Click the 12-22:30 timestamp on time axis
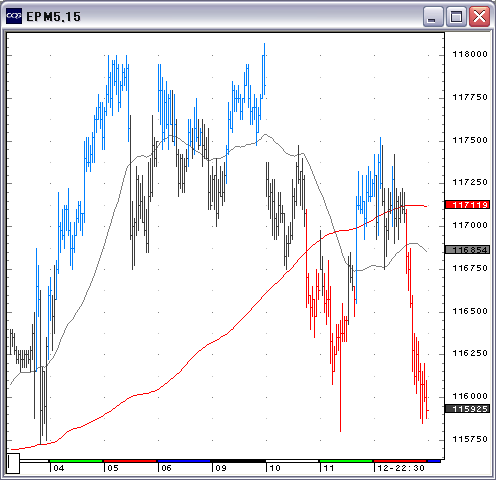 [401, 468]
